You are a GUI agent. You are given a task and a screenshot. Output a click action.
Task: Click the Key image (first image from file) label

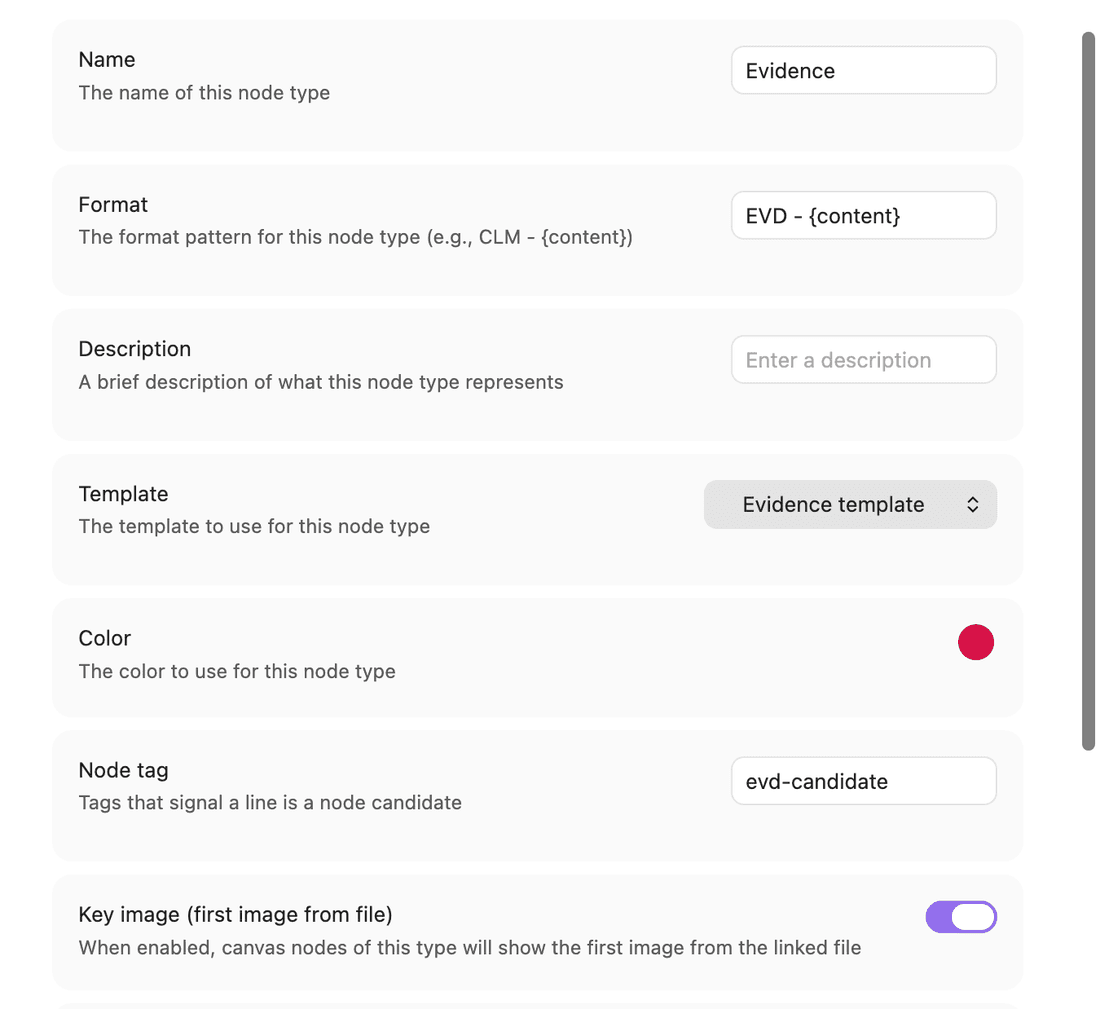[236, 915]
